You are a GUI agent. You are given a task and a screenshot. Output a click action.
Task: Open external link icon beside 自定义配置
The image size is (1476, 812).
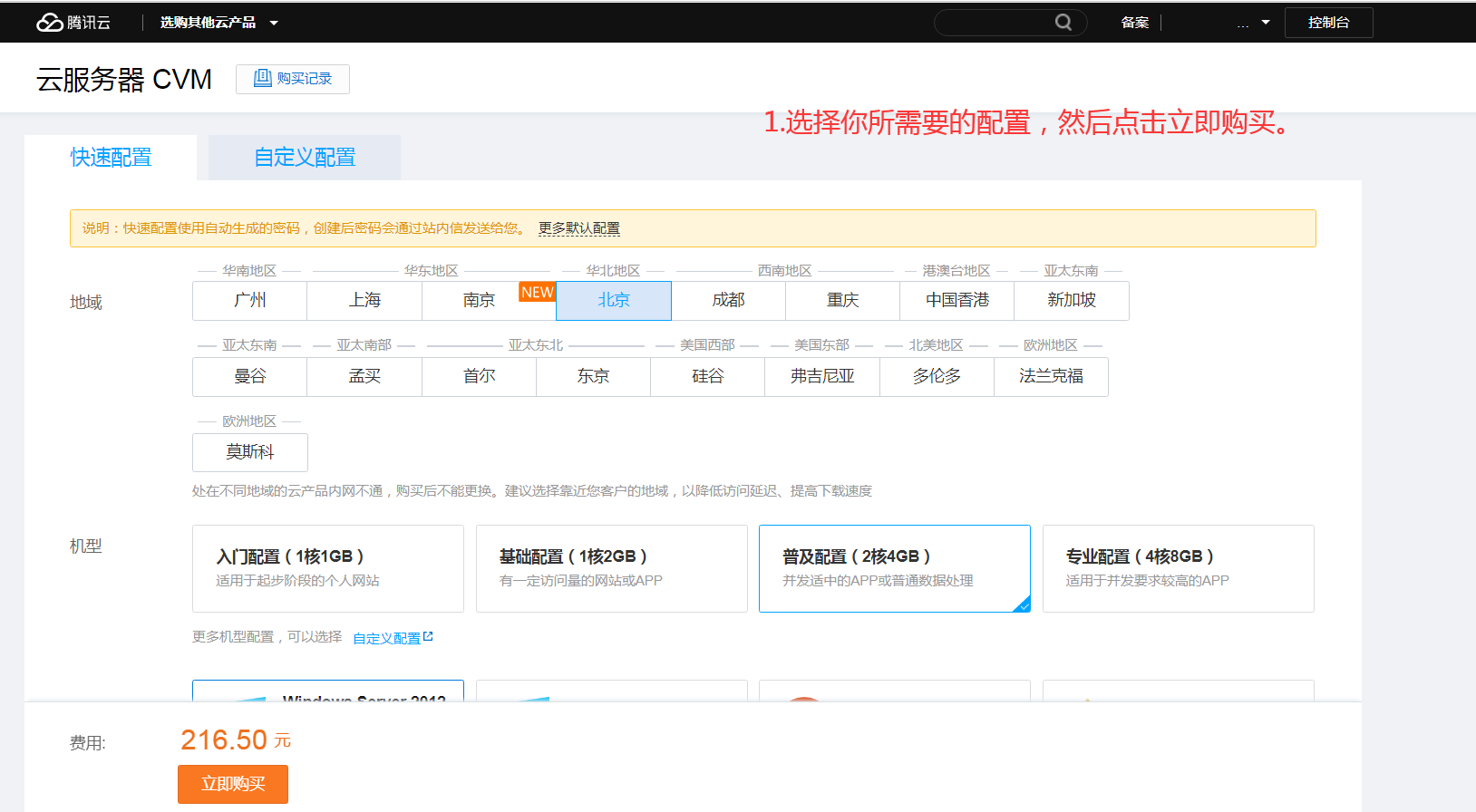point(428,637)
